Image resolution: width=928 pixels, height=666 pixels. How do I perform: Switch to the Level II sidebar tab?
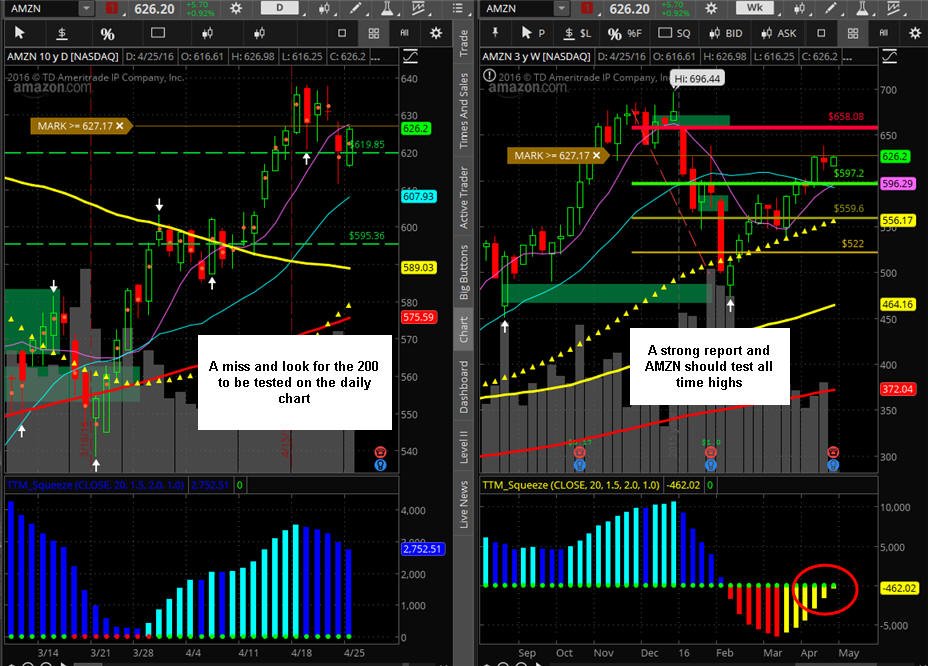(463, 446)
